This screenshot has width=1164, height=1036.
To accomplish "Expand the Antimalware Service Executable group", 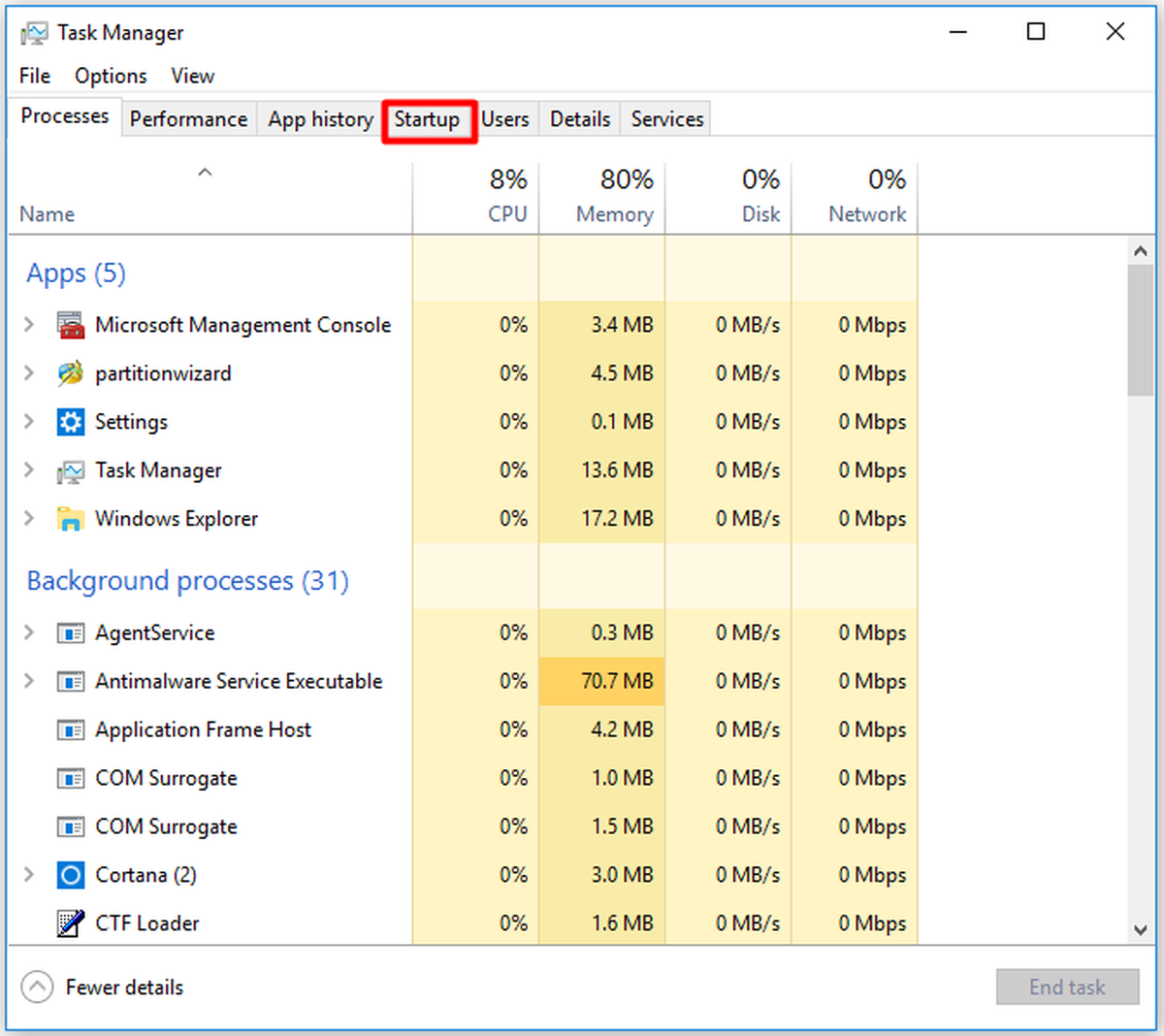I will [29, 681].
